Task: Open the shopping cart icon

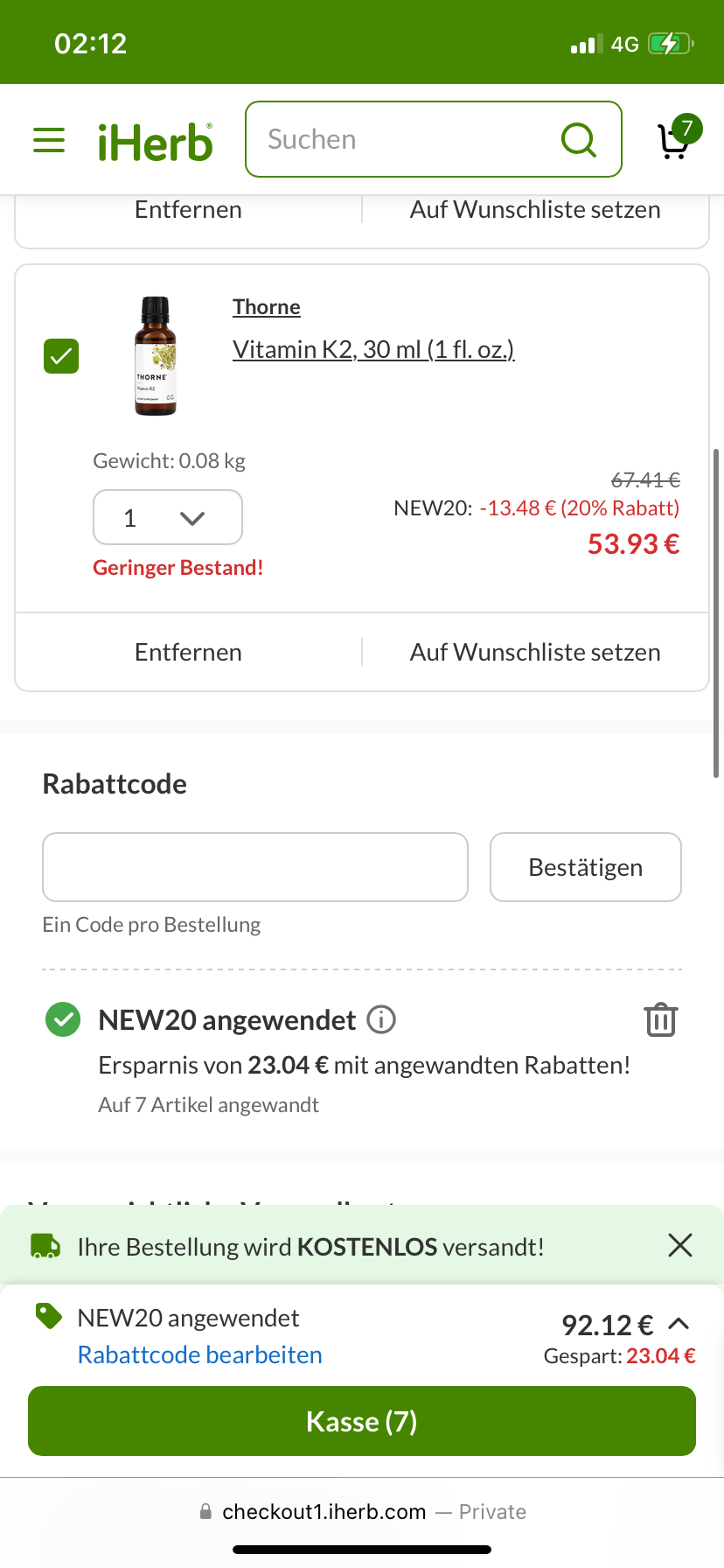Action: pos(678,137)
